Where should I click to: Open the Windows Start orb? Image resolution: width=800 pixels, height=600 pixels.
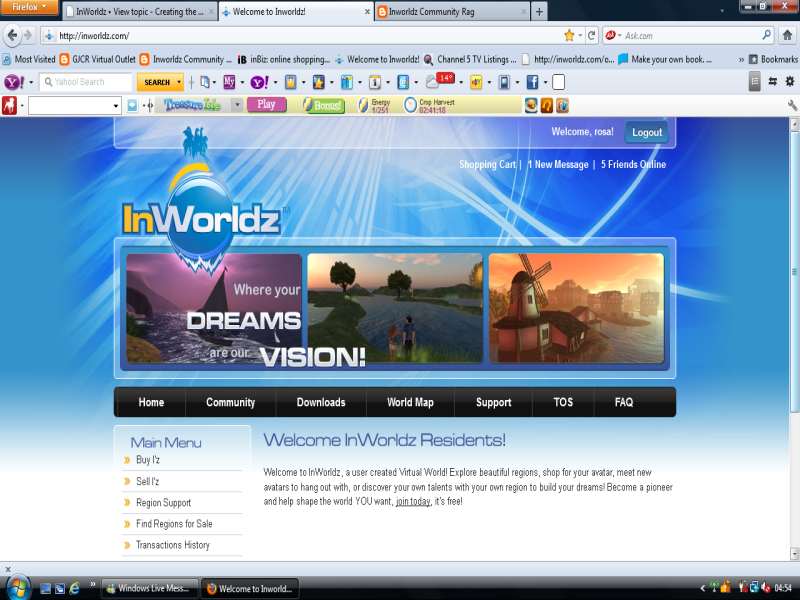click(x=17, y=588)
